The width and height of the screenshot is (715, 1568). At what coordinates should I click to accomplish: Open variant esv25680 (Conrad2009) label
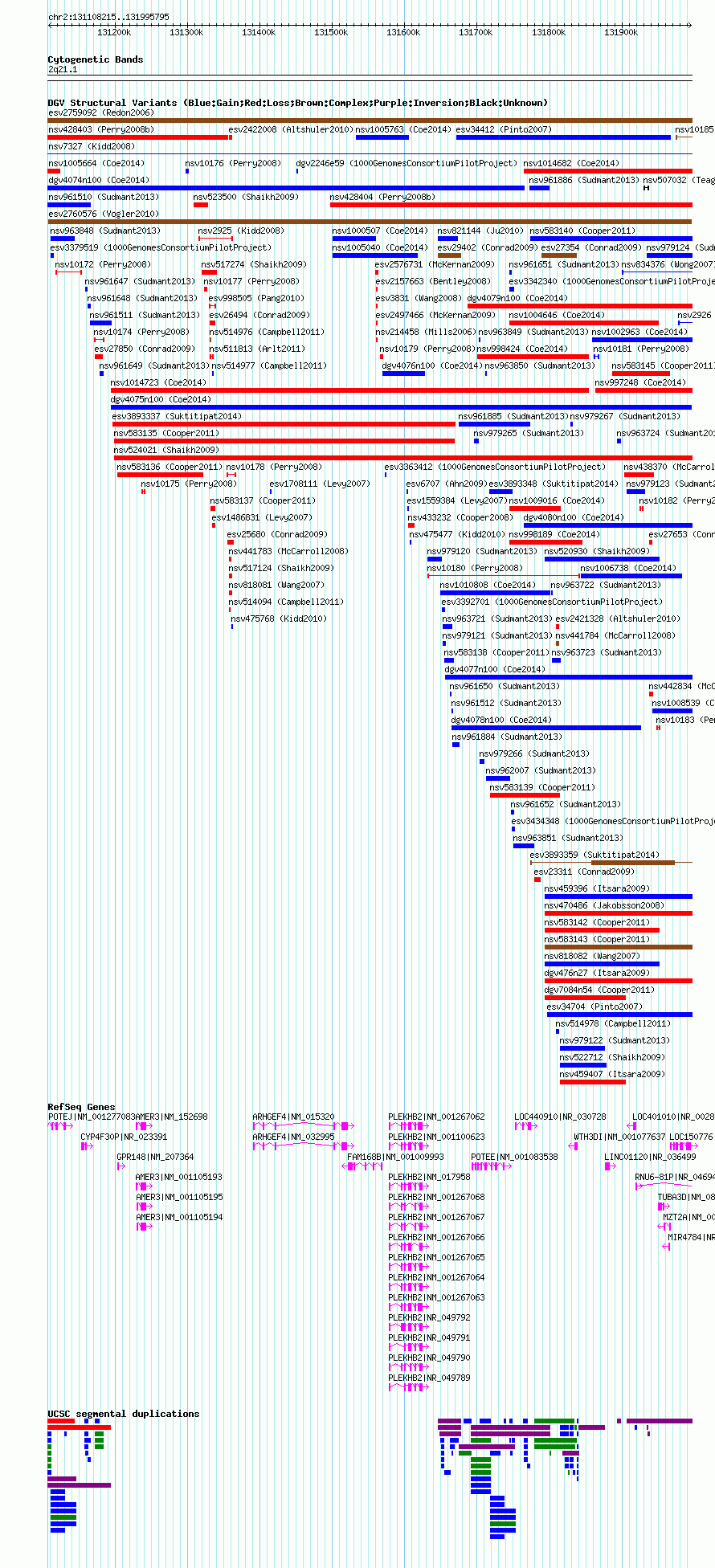(x=277, y=534)
